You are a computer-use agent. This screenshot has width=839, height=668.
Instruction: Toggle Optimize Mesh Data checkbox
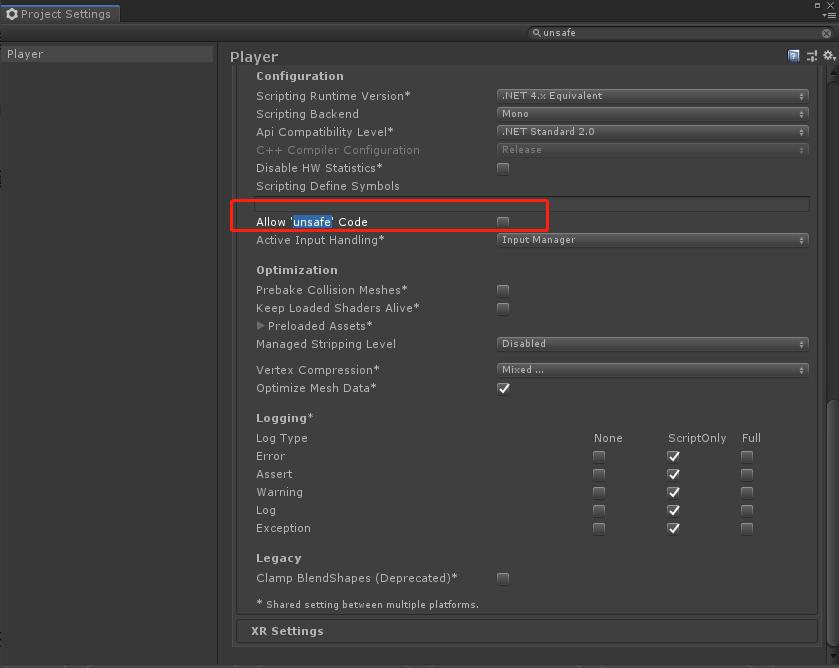503,389
